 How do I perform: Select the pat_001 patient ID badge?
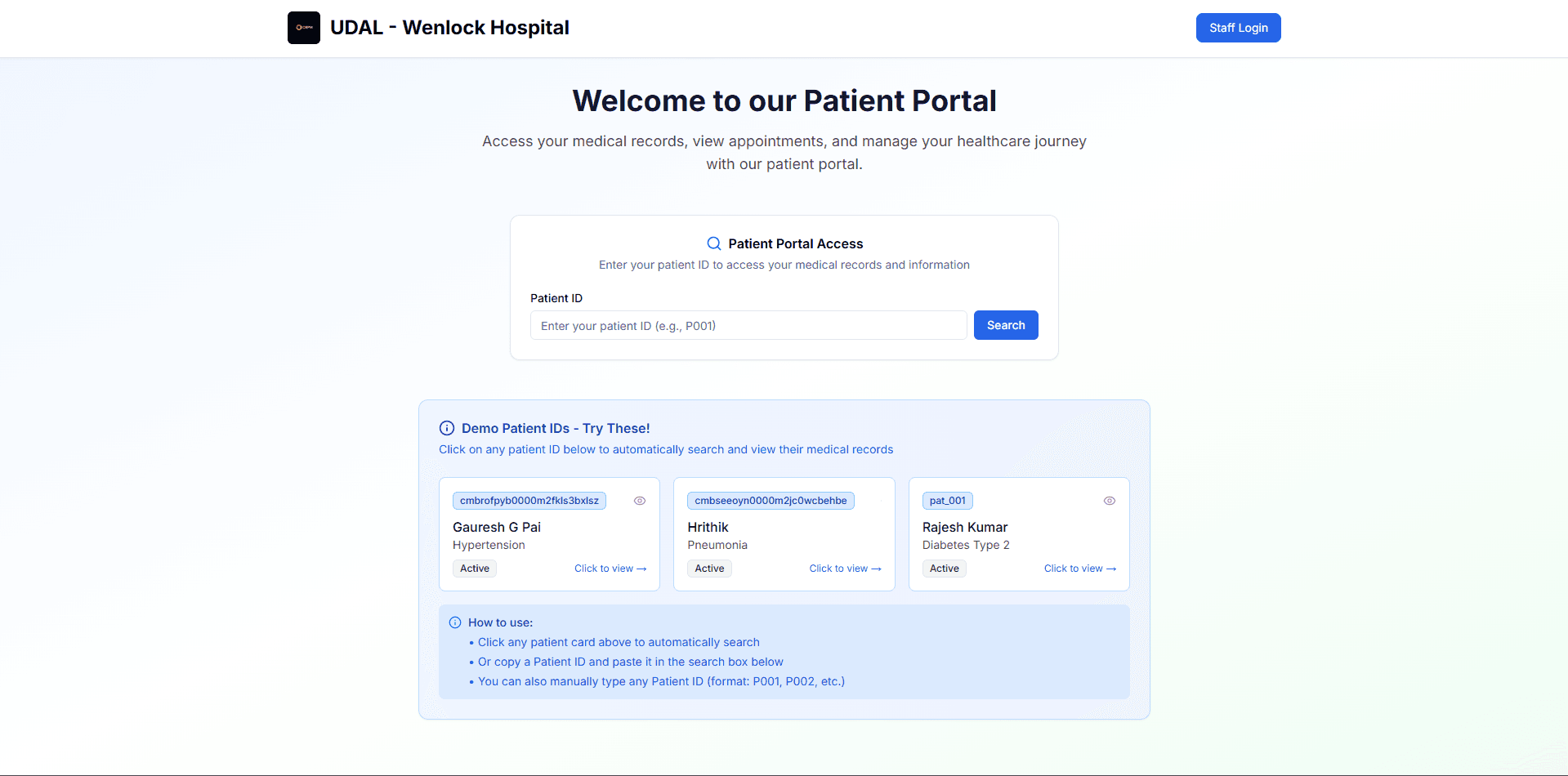948,500
